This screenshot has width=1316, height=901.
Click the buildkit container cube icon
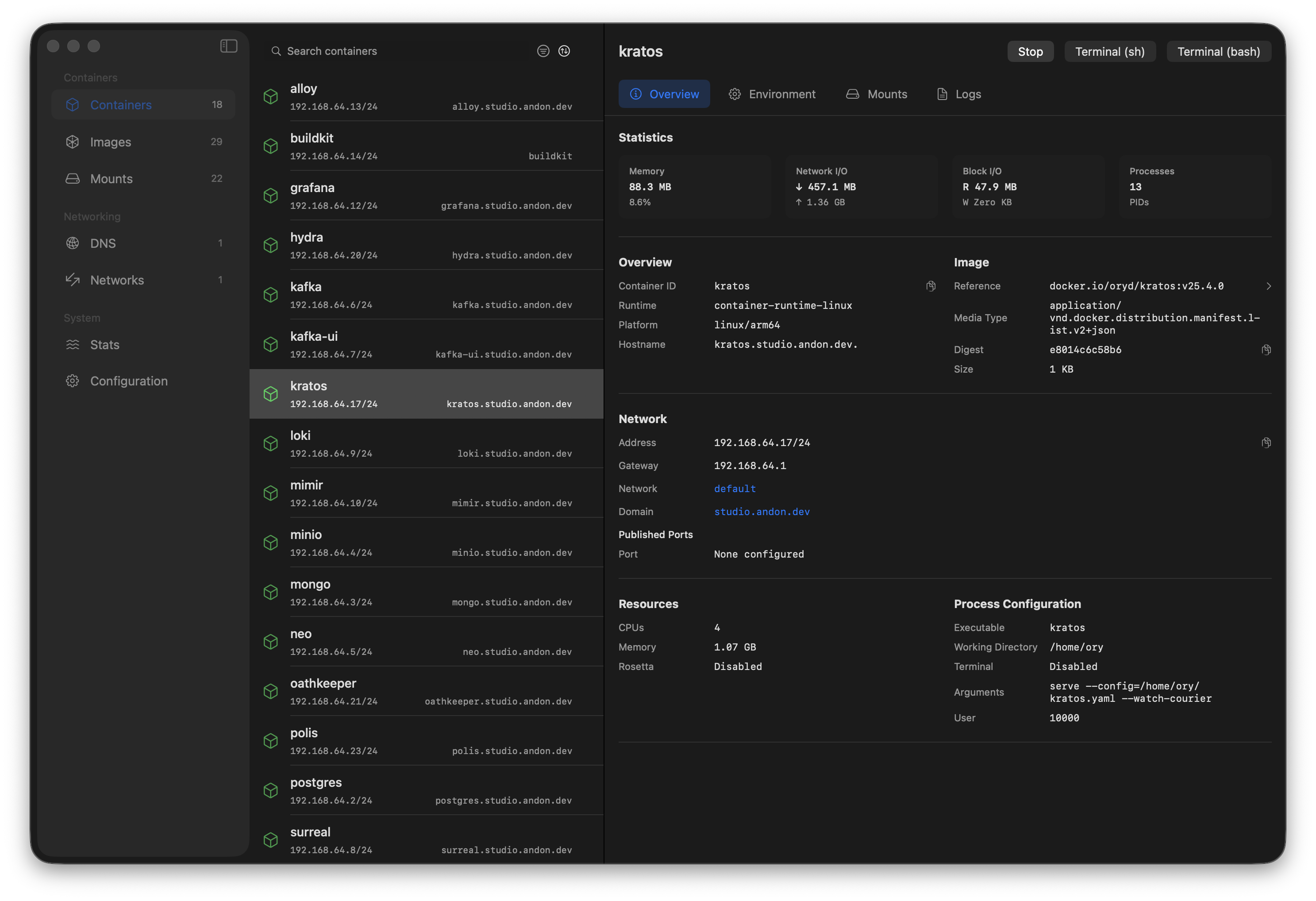pos(271,146)
